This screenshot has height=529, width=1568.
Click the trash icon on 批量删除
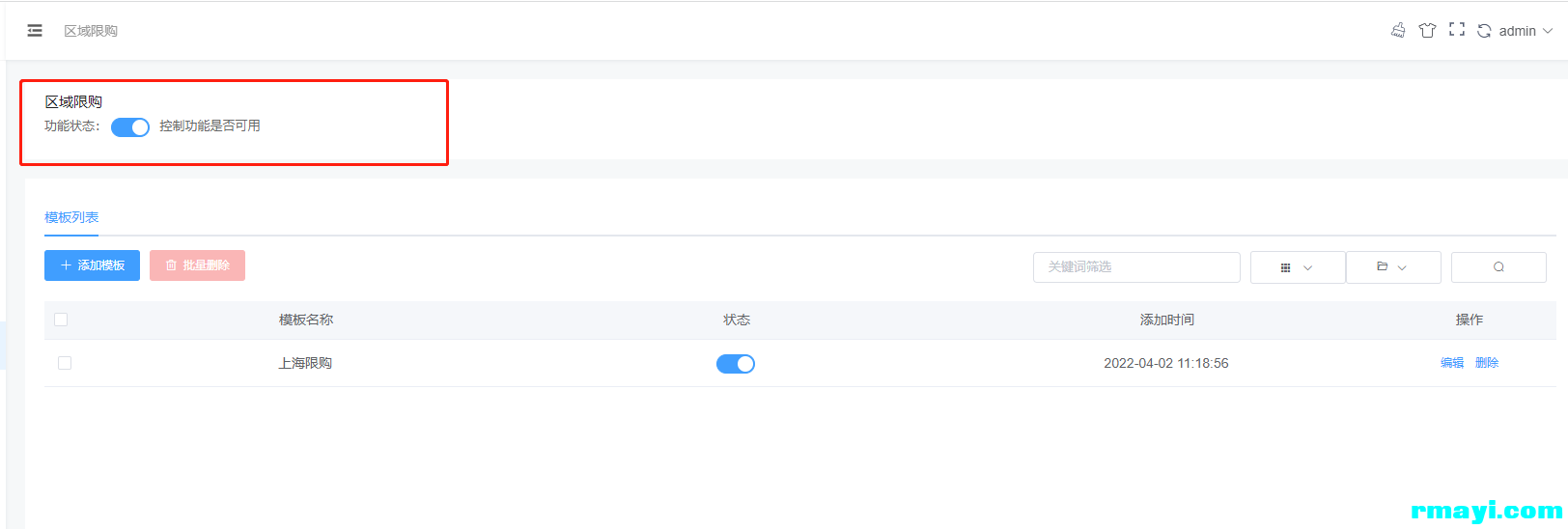click(171, 265)
